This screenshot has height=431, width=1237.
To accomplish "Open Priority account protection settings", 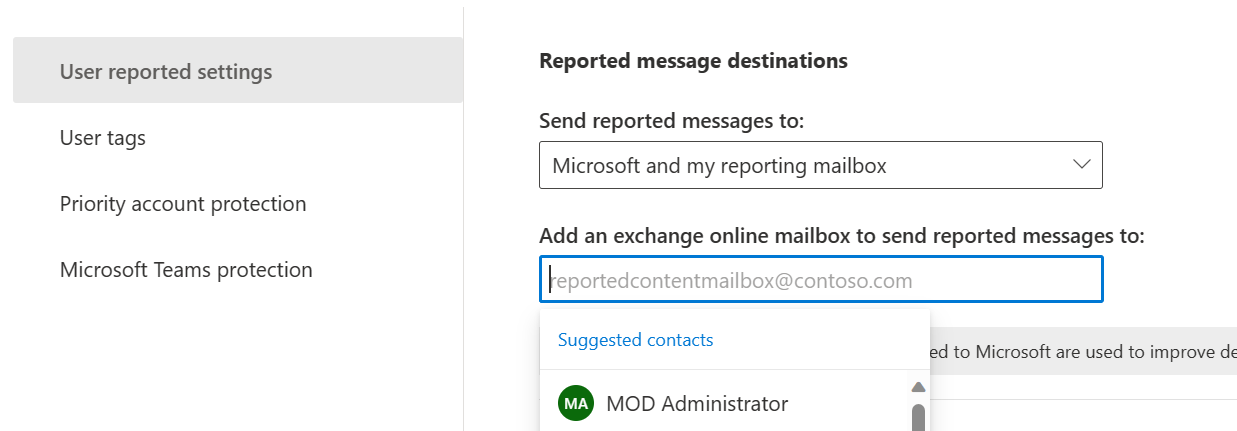I will 183,204.
